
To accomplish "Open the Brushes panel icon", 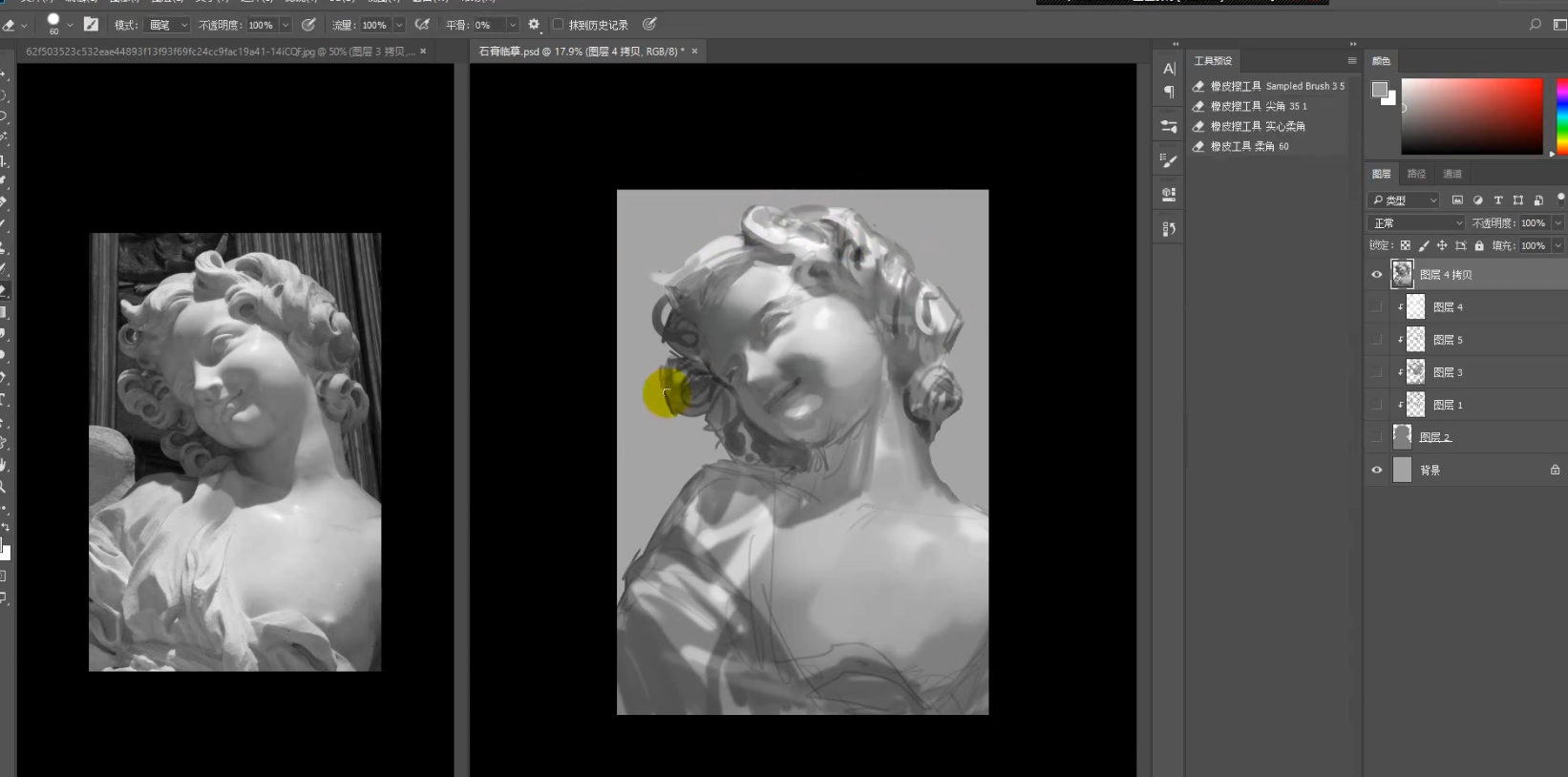I will click(1169, 160).
